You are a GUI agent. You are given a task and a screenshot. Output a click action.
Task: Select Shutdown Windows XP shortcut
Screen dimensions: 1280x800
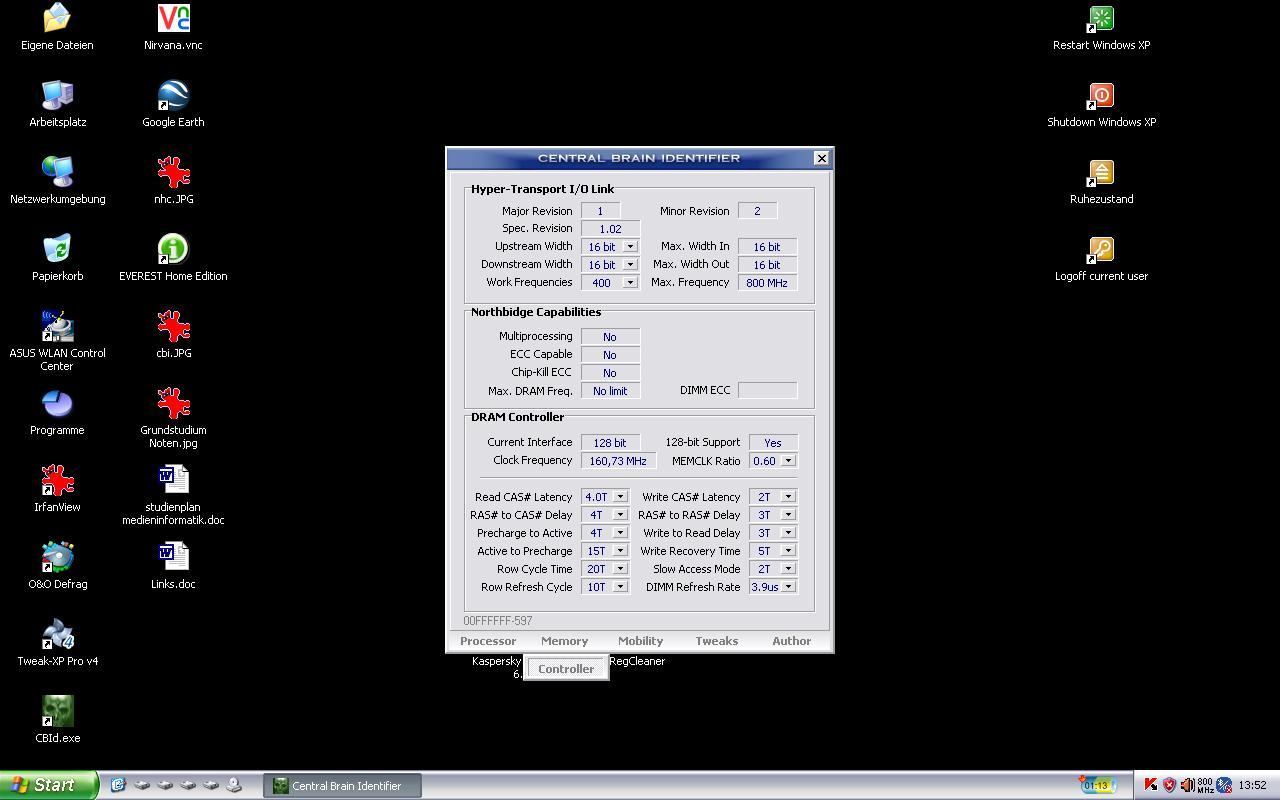tap(1101, 104)
